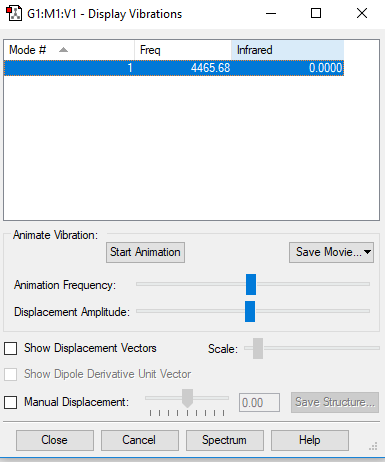Click the GaussView icon in the title bar
Image resolution: width=385 pixels, height=462 pixels.
click(14, 14)
